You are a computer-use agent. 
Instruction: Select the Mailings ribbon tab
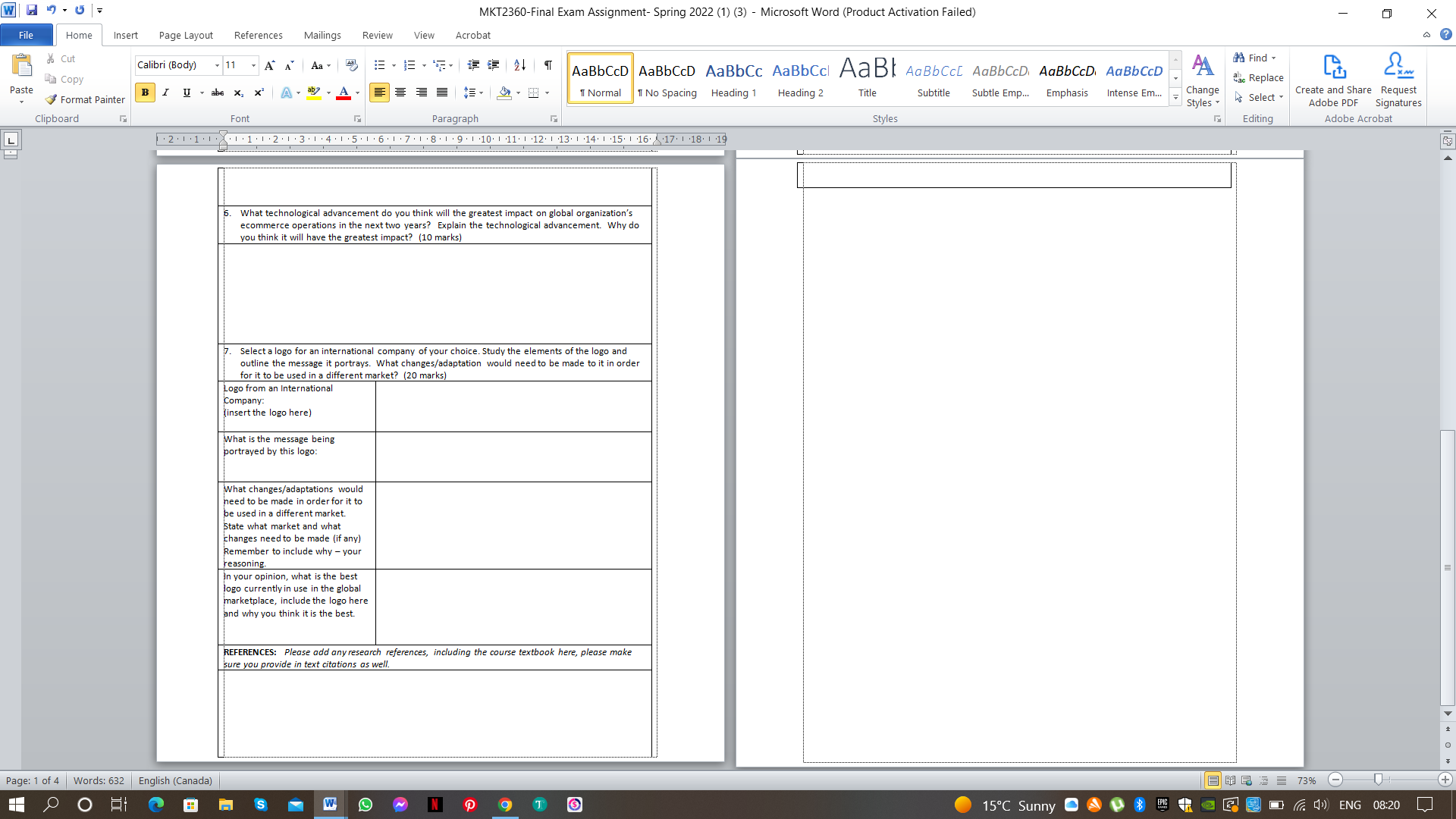pos(322,35)
